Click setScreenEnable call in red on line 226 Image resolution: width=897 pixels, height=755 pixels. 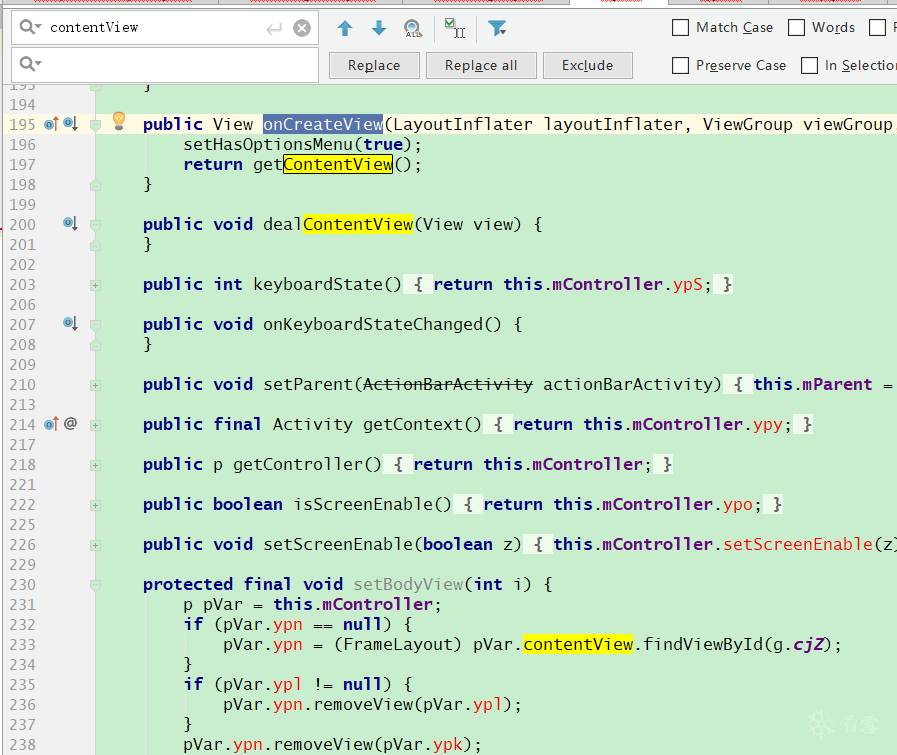point(797,545)
